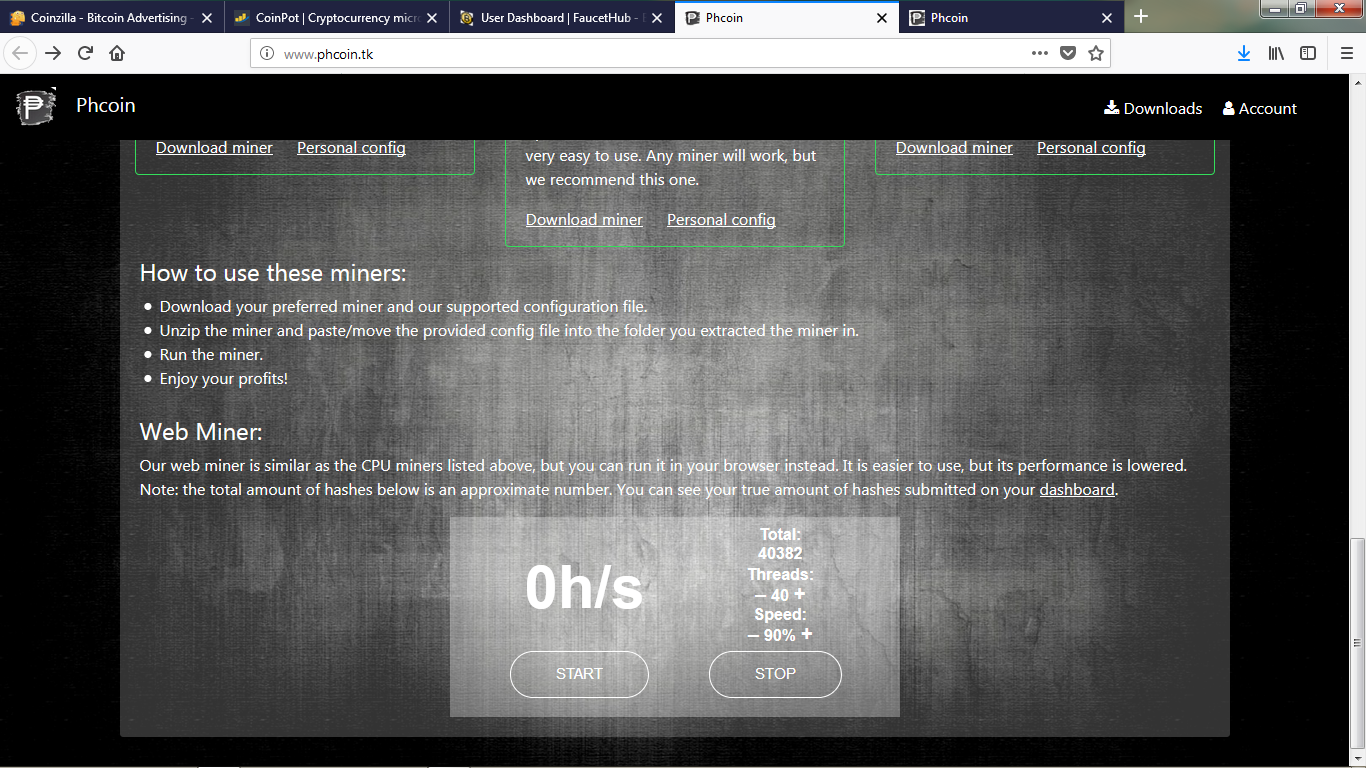Open Personal config in the middle card
The height and width of the screenshot is (768, 1366).
(721, 220)
